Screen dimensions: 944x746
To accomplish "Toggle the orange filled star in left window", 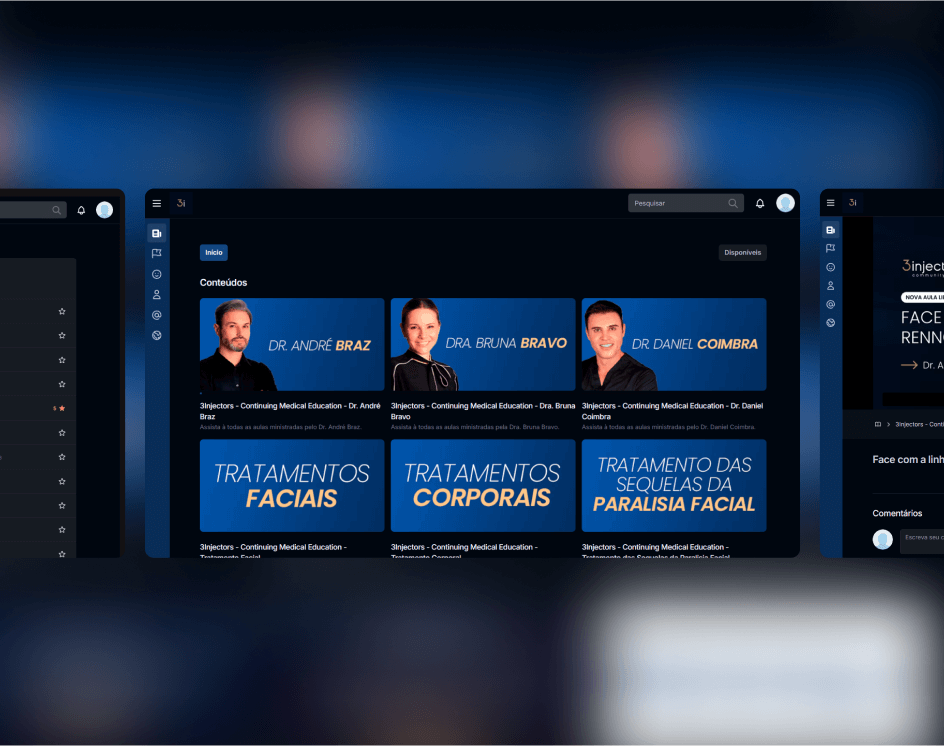I will point(62,408).
